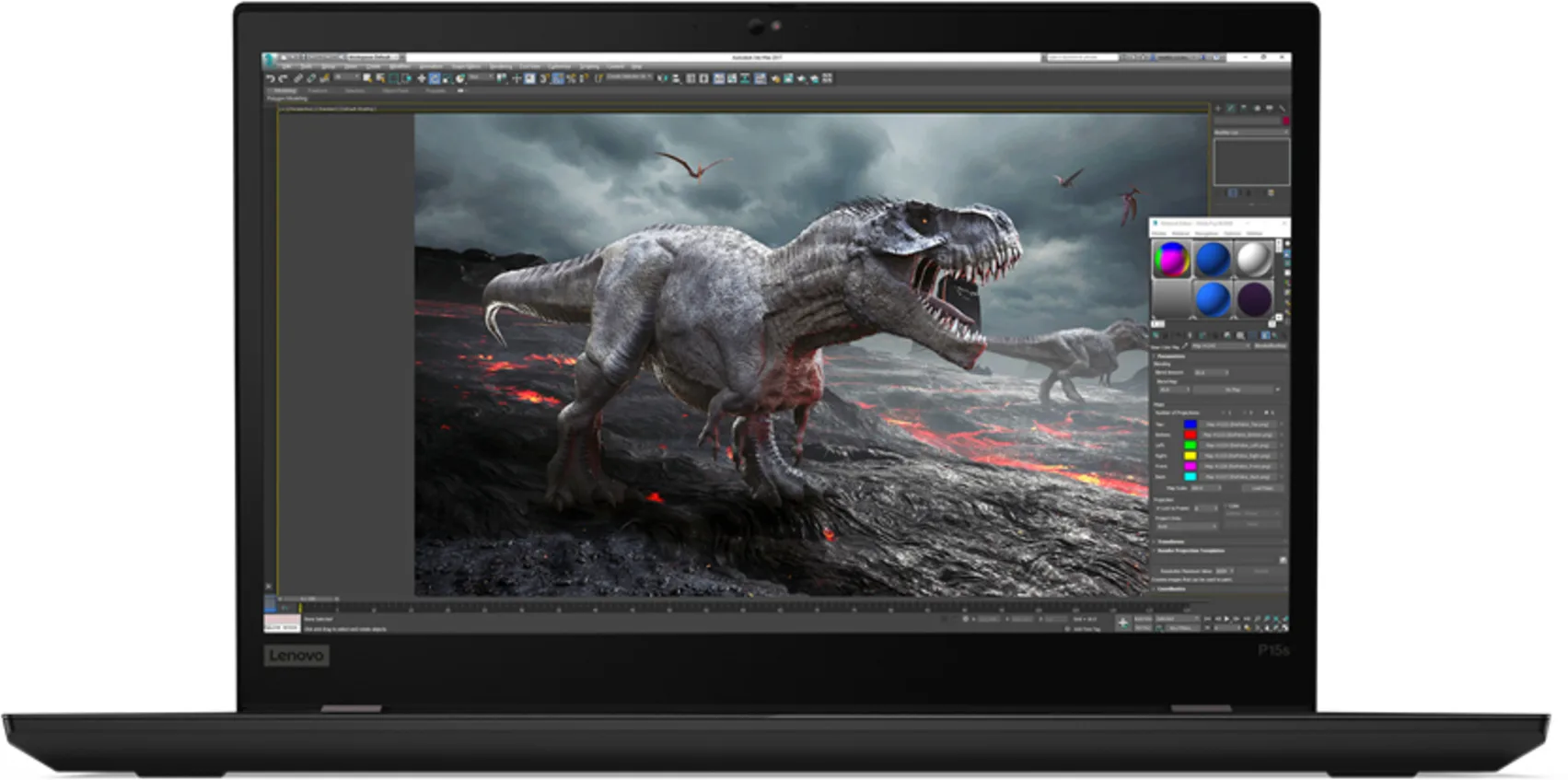
Task: Select the 1 projection radio button
Action: (x=1224, y=413)
